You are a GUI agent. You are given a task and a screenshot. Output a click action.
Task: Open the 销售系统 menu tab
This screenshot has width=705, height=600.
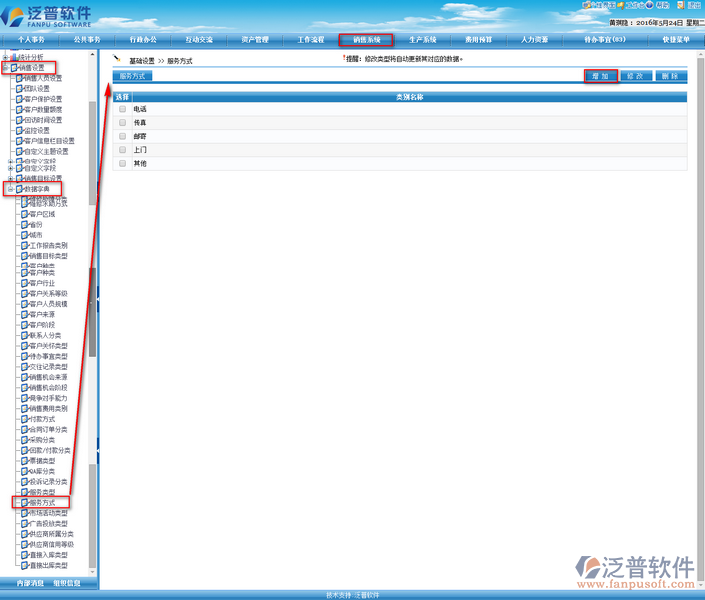(x=365, y=40)
